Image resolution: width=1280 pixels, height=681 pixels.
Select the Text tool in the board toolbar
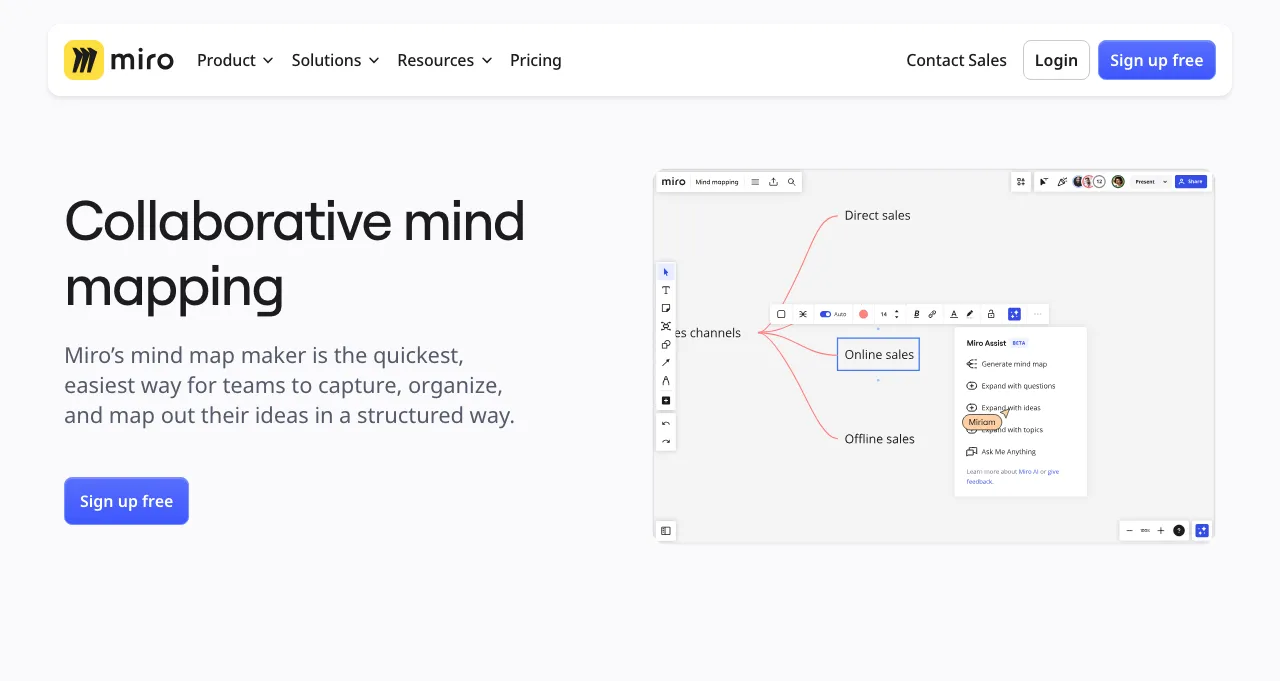click(x=666, y=290)
